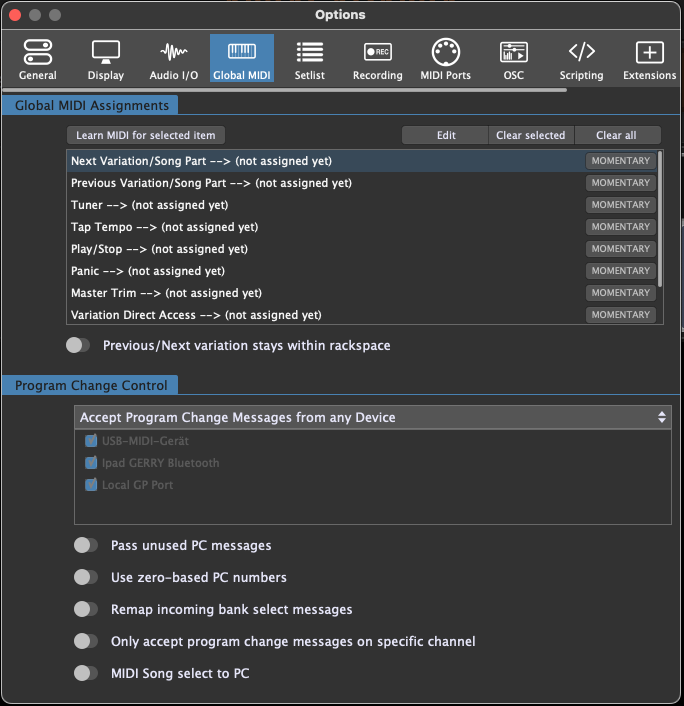The height and width of the screenshot is (706, 684).
Task: Open the Display settings icon
Action: click(106, 60)
